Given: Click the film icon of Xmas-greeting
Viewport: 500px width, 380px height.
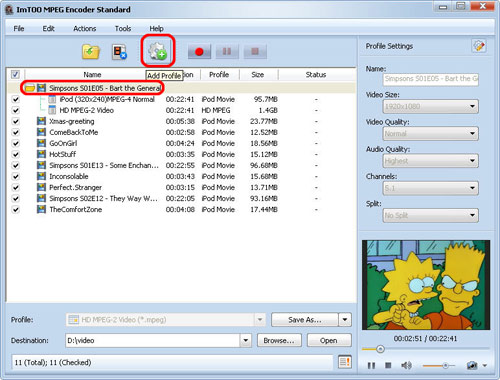Looking at the screenshot, I should pyautogui.click(x=41, y=121).
